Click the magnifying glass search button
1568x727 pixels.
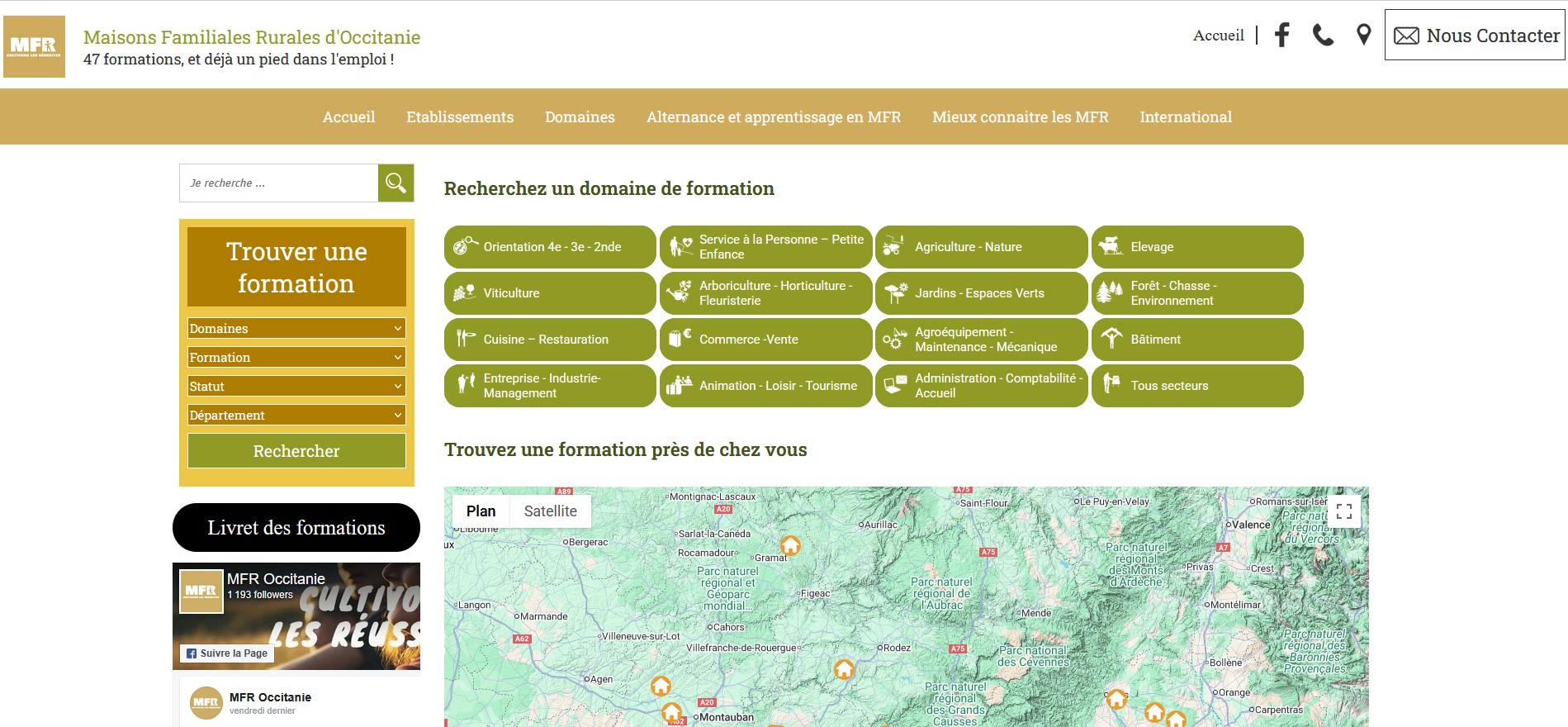click(396, 183)
